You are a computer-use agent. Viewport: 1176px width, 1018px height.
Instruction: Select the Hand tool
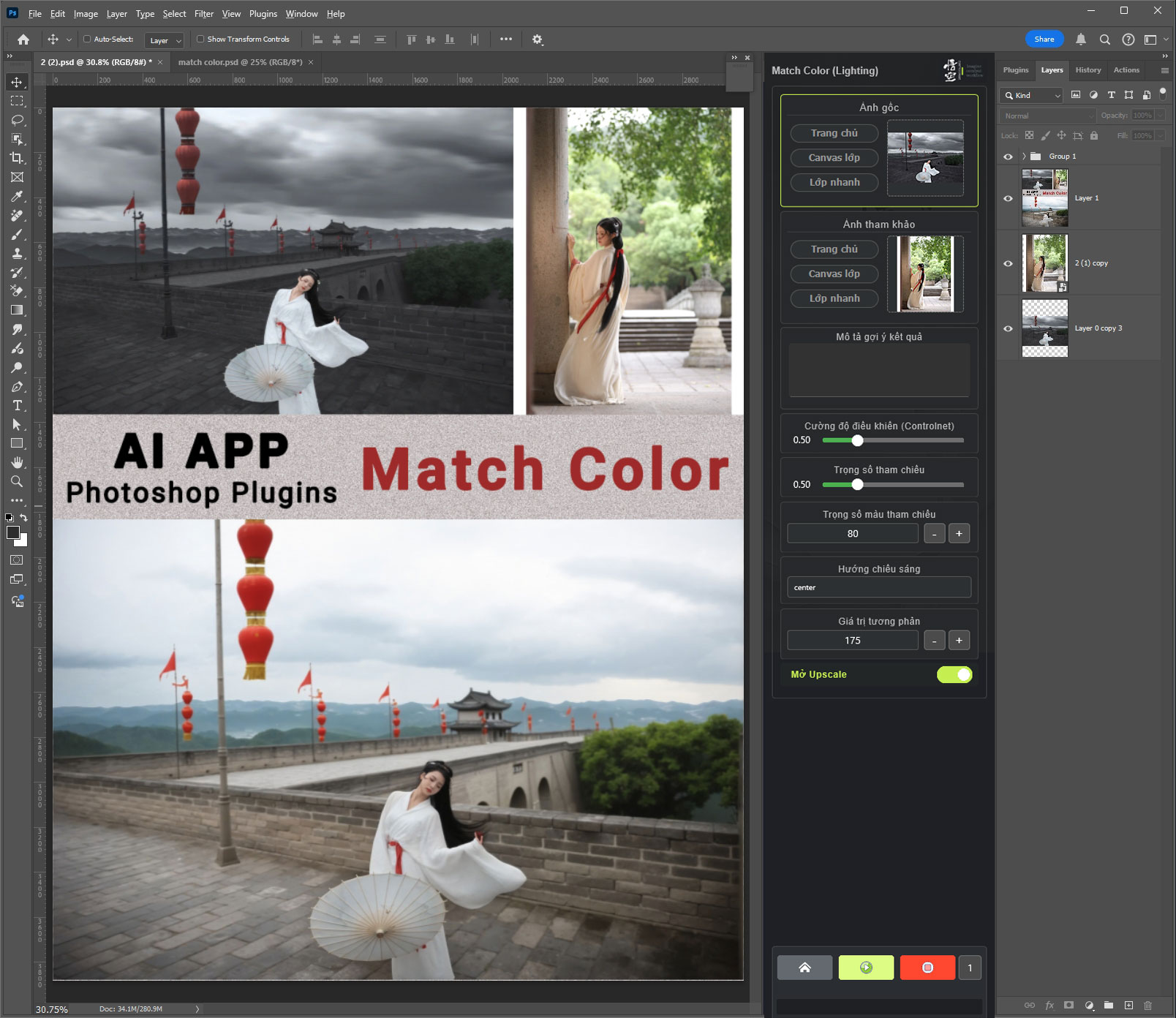coord(17,462)
